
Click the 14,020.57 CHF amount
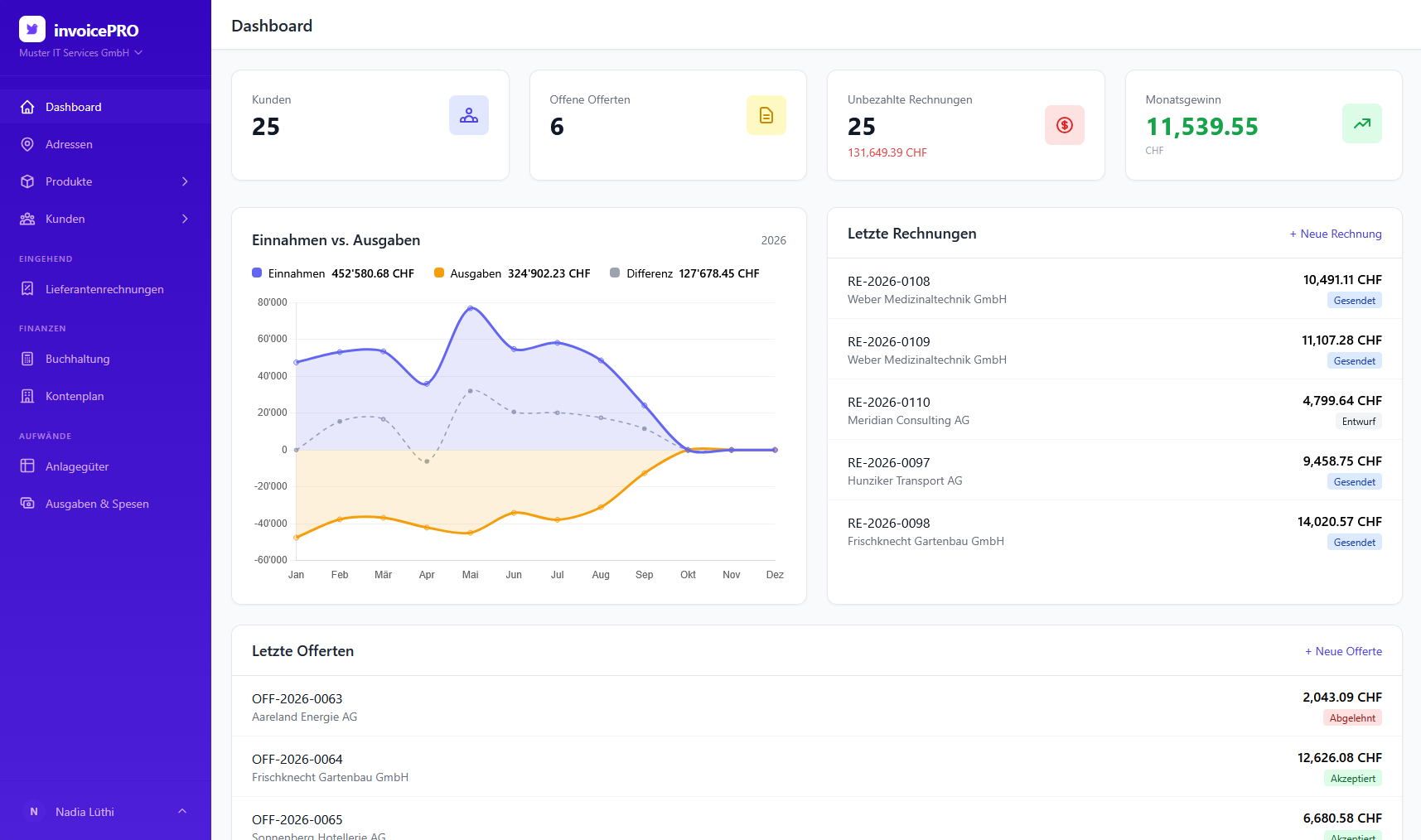click(x=1340, y=522)
